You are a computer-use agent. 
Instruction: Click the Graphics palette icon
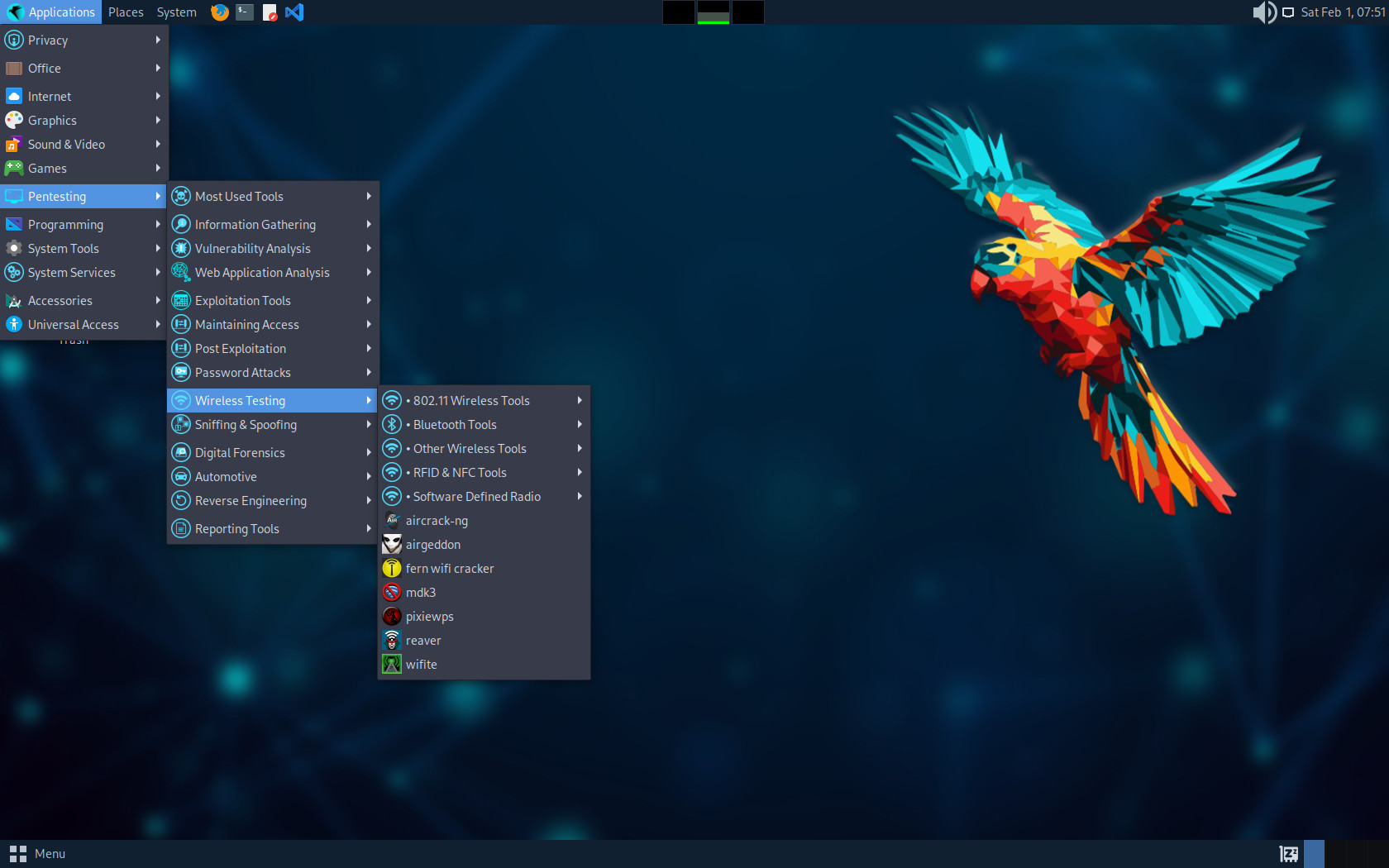(14, 121)
